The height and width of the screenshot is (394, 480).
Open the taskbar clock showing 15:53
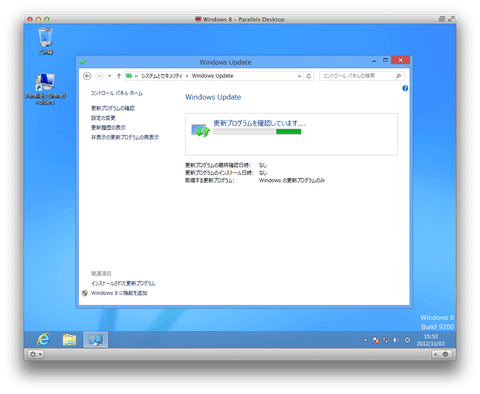coord(430,340)
